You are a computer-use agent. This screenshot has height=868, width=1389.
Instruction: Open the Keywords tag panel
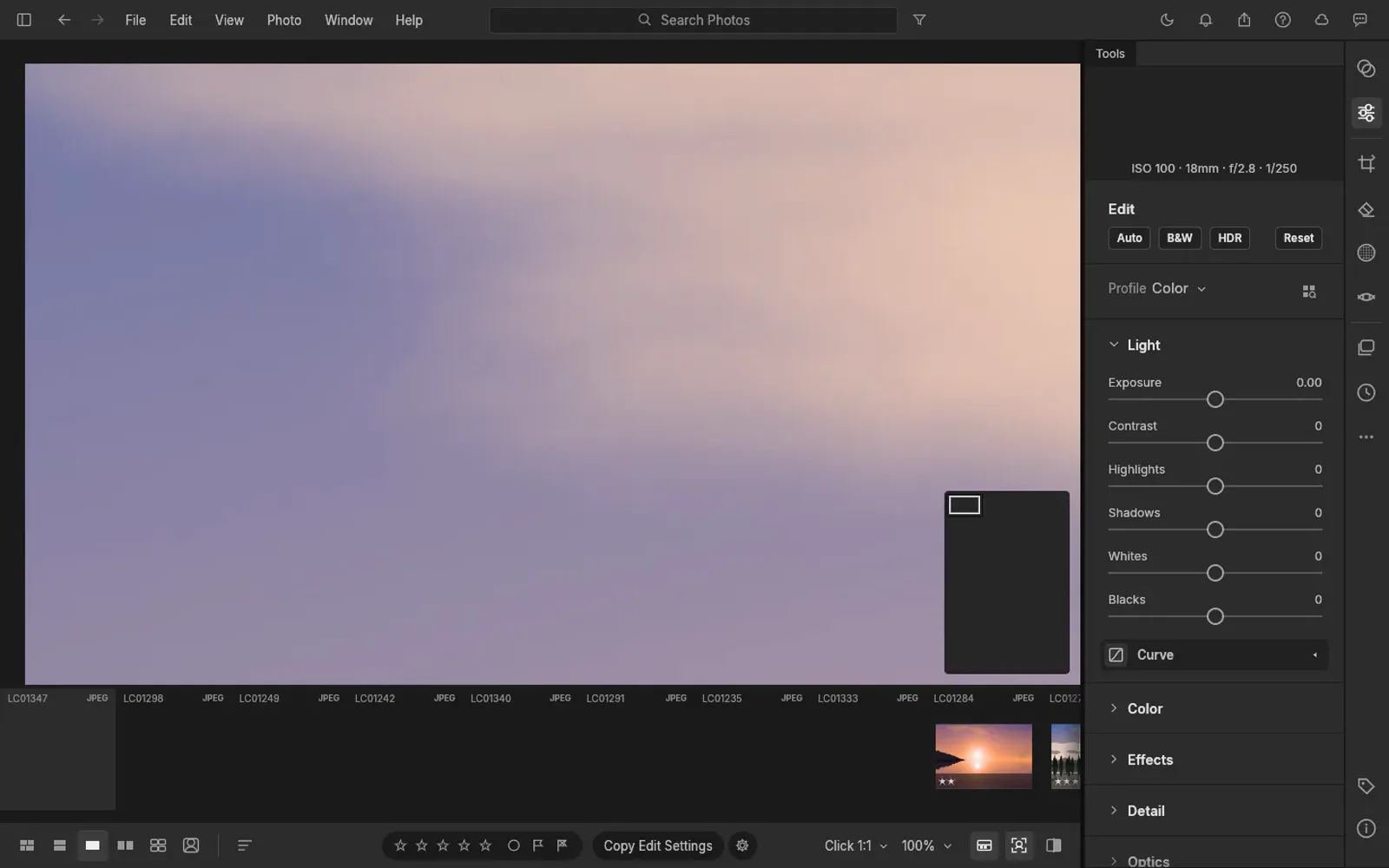[1366, 786]
